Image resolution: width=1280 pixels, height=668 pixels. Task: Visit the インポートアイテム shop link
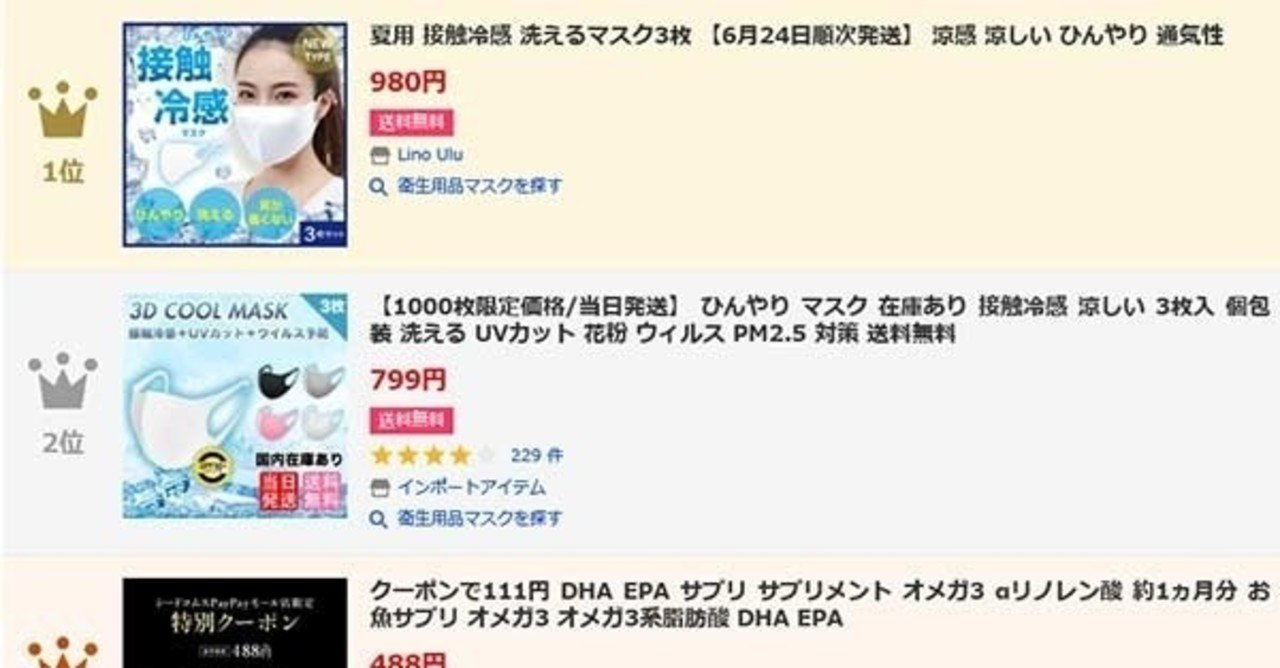[471, 488]
